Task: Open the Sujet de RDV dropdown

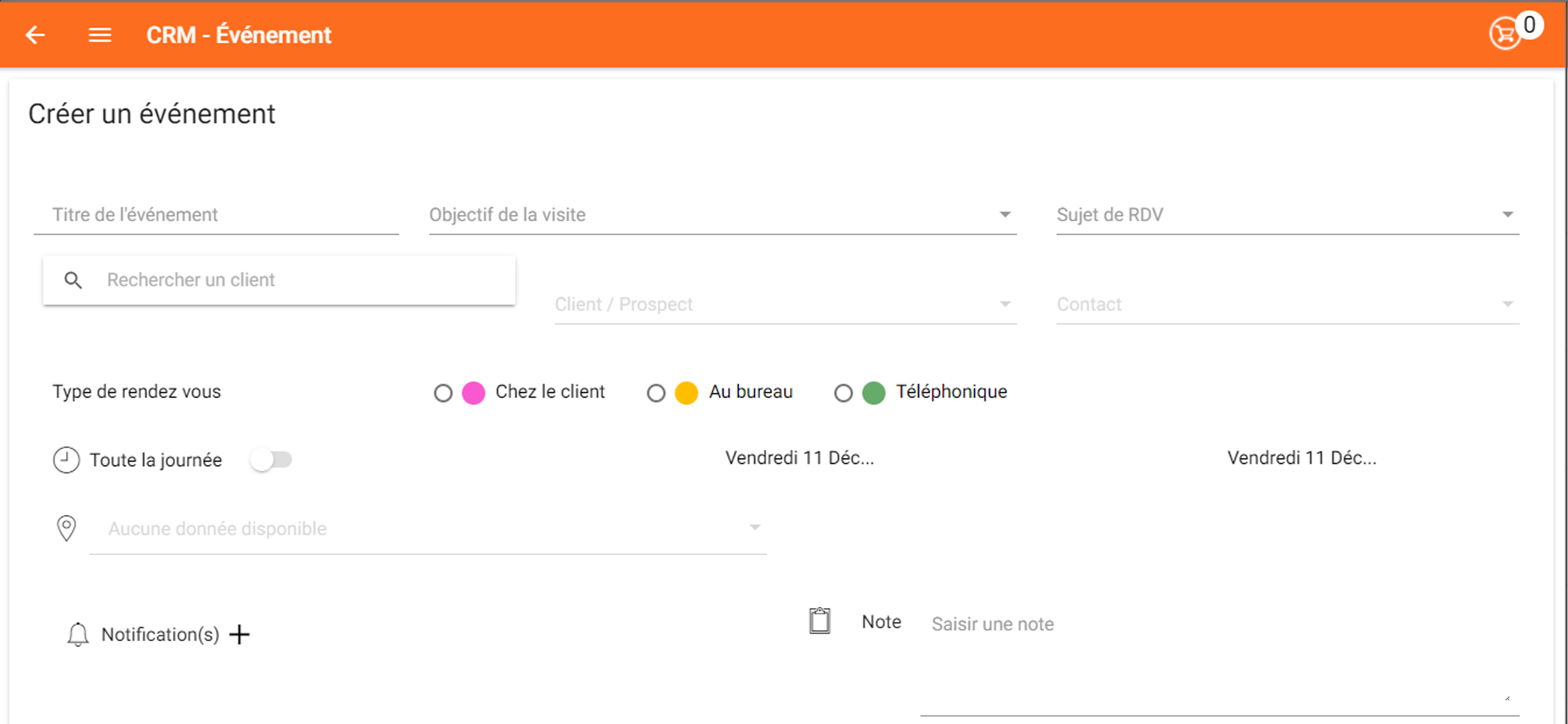Action: point(1287,215)
